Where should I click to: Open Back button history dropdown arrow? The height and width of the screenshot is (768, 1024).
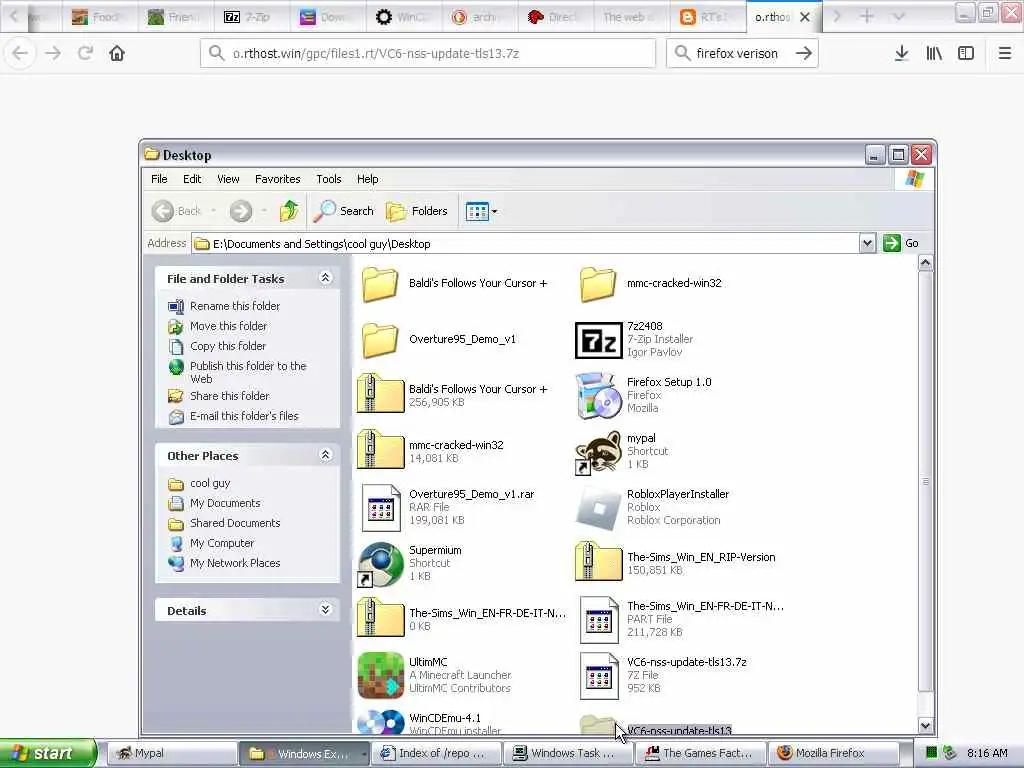coord(214,211)
